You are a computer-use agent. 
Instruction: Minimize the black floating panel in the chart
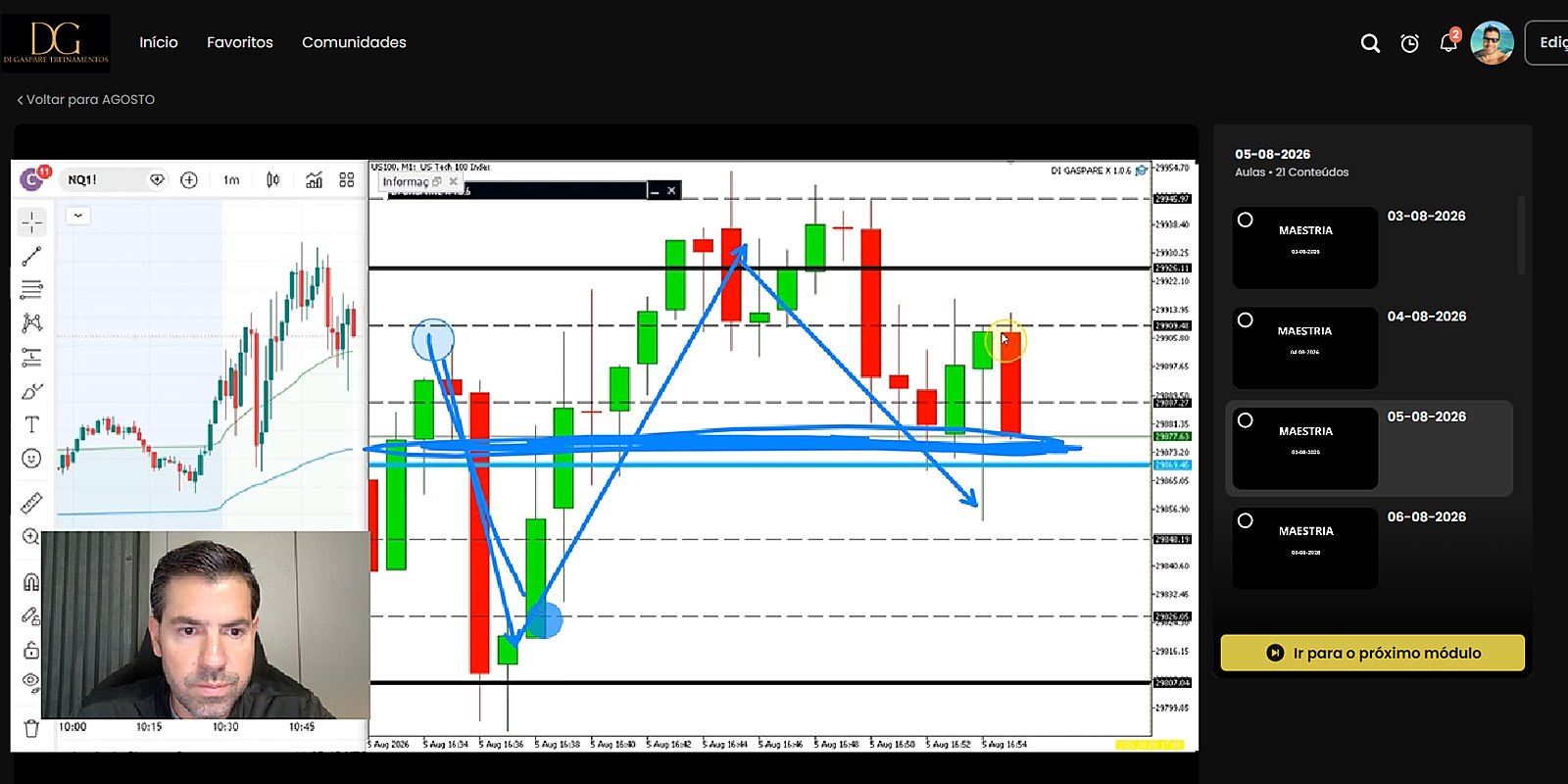tap(655, 191)
